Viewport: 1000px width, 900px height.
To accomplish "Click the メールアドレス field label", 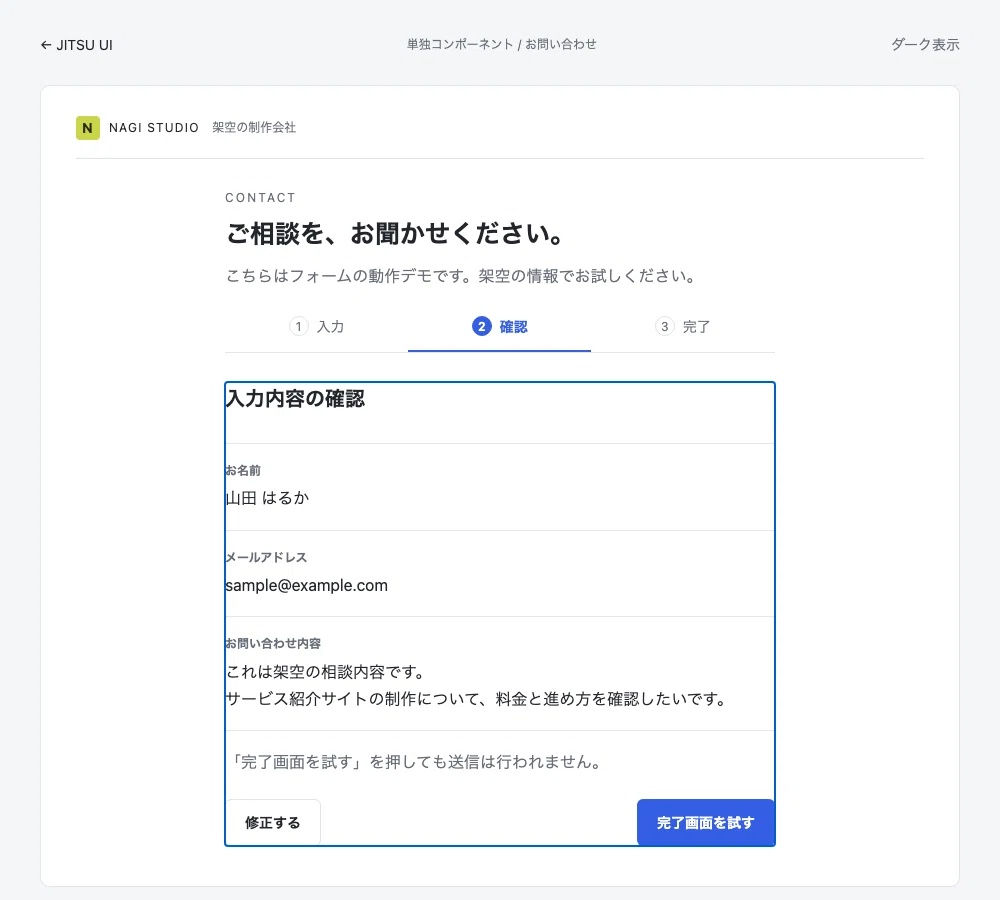I will [x=267, y=557].
